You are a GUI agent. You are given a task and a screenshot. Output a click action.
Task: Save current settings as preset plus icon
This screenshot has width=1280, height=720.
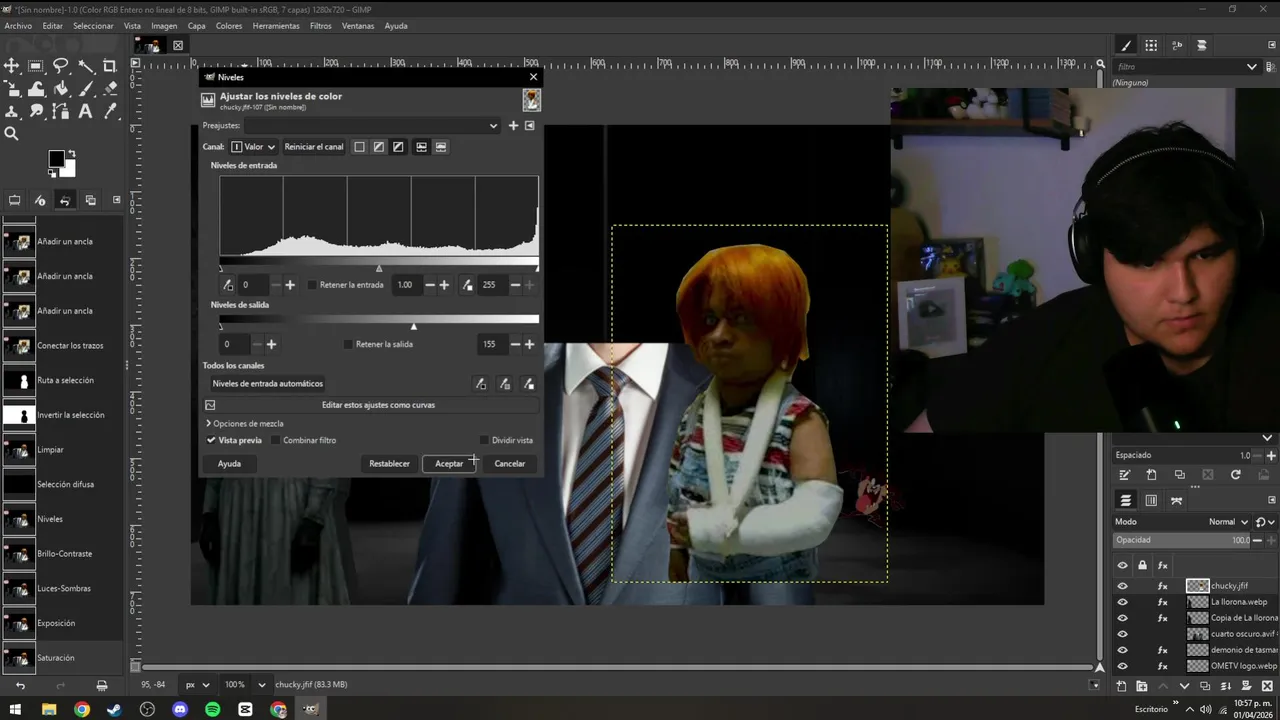(513, 126)
